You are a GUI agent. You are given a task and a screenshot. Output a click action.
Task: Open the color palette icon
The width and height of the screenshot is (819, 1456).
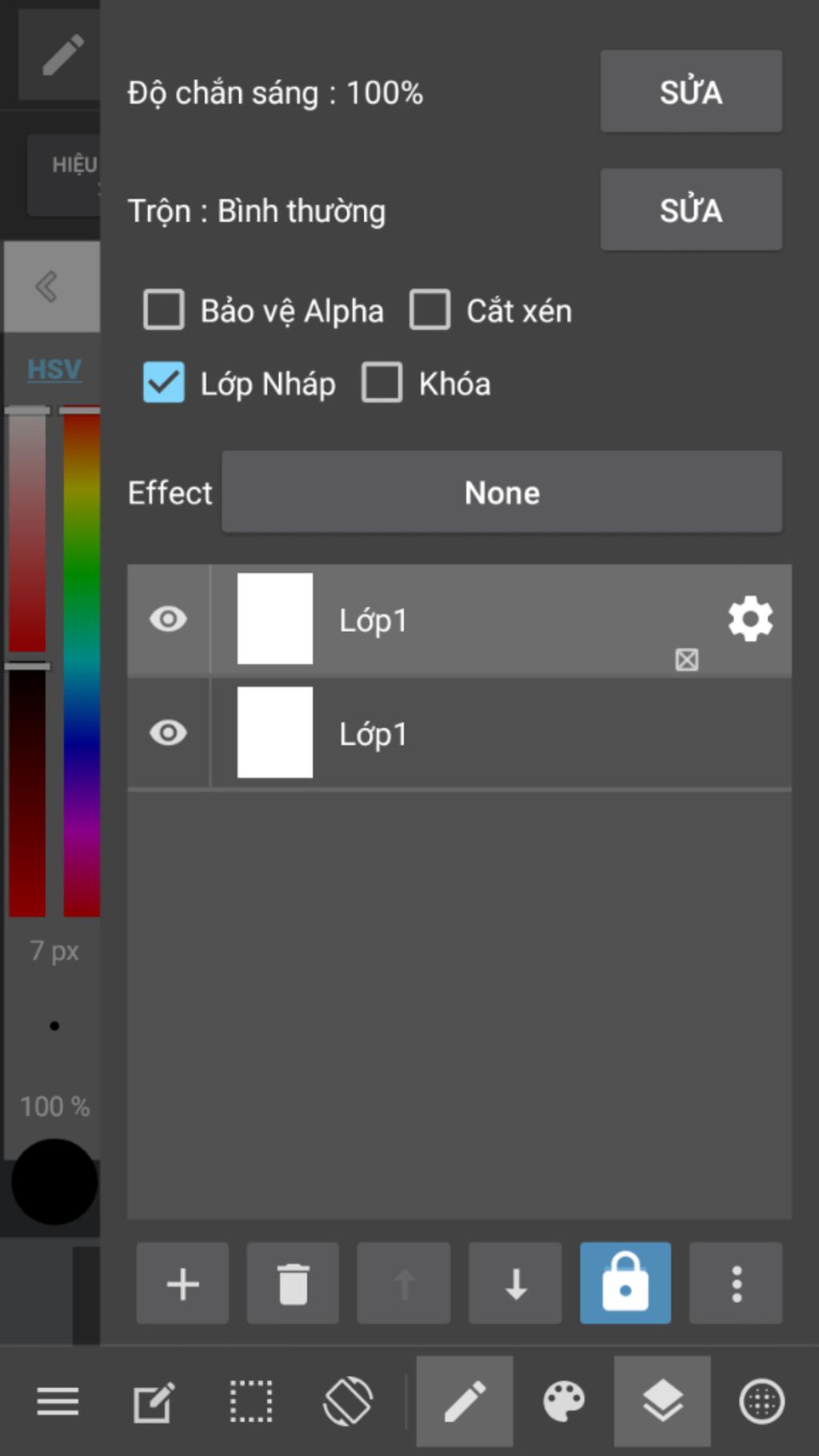[x=564, y=1402]
